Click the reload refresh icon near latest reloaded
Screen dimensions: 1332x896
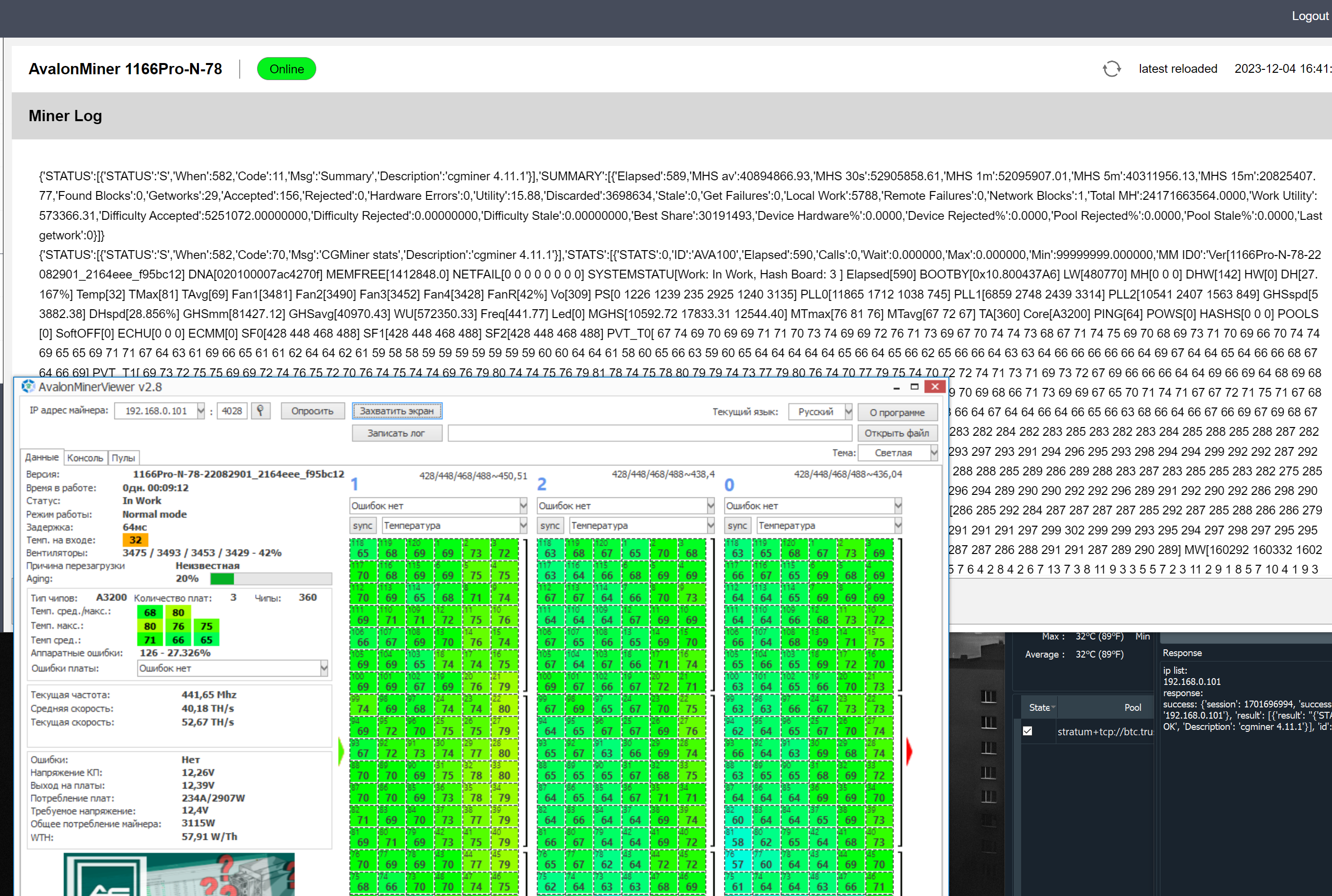pyautogui.click(x=1112, y=68)
